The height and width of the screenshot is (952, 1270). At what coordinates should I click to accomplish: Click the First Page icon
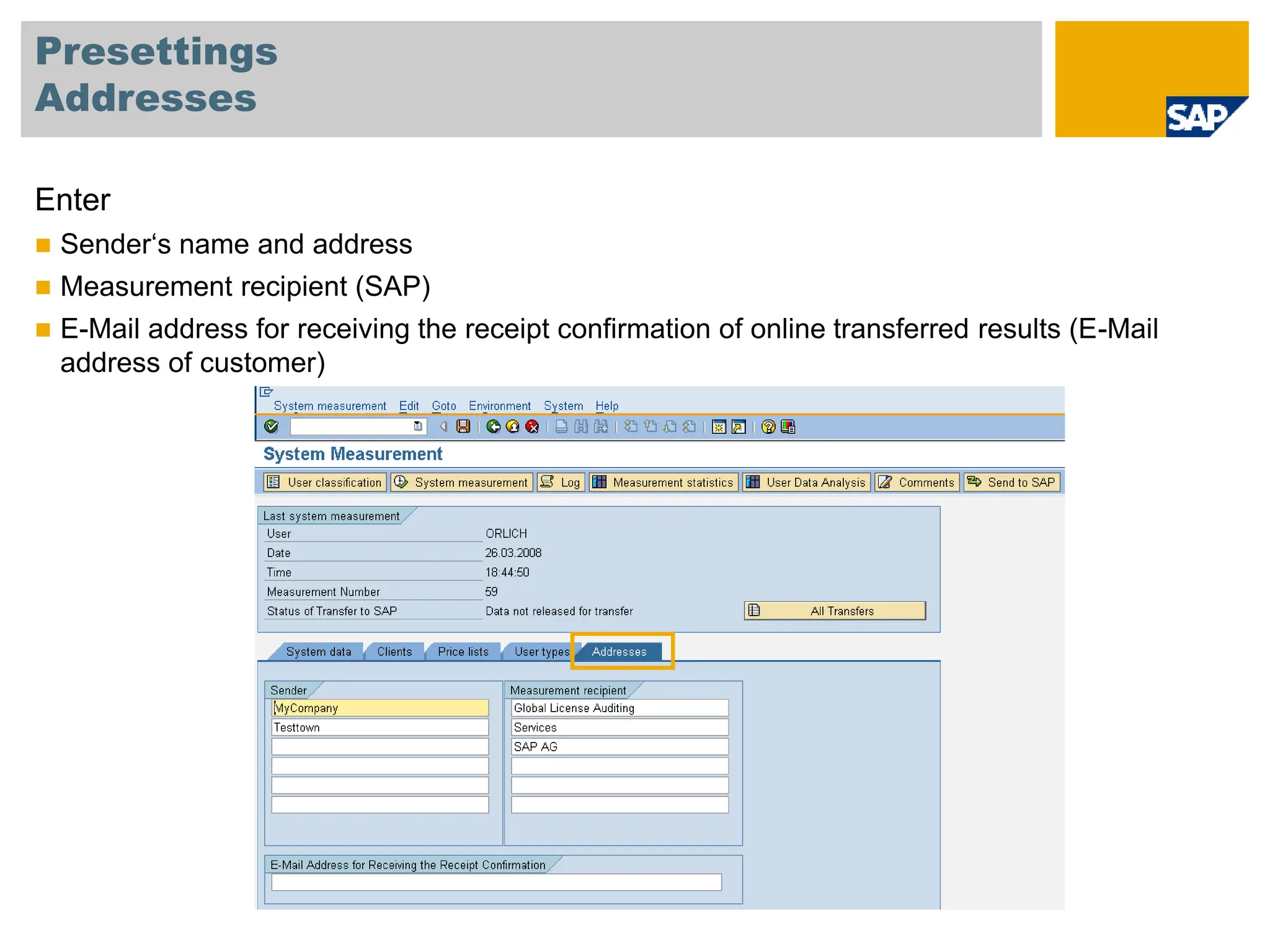point(631,426)
